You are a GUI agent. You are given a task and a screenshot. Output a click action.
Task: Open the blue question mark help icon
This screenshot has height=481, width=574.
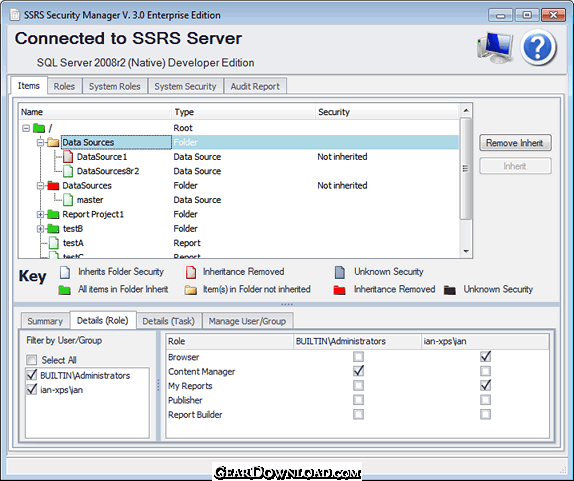[x=538, y=48]
